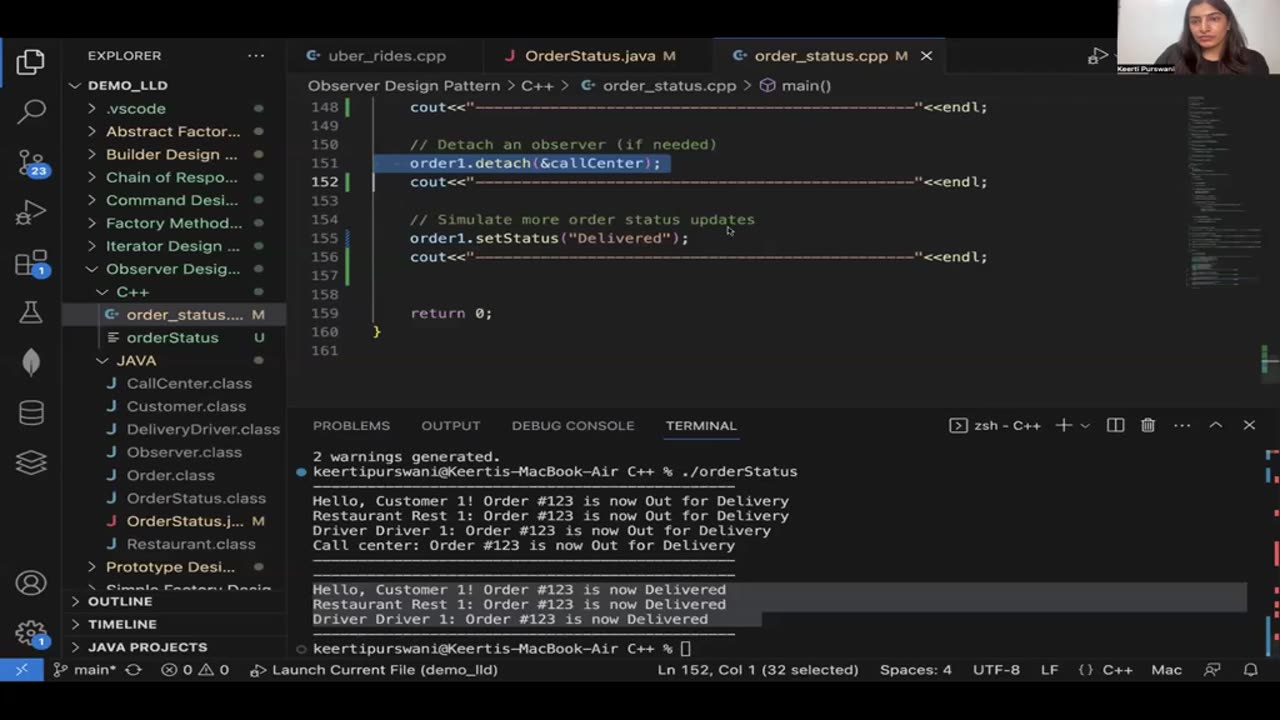Split the terminal panel
The height and width of the screenshot is (720, 1280).
pos(1116,425)
